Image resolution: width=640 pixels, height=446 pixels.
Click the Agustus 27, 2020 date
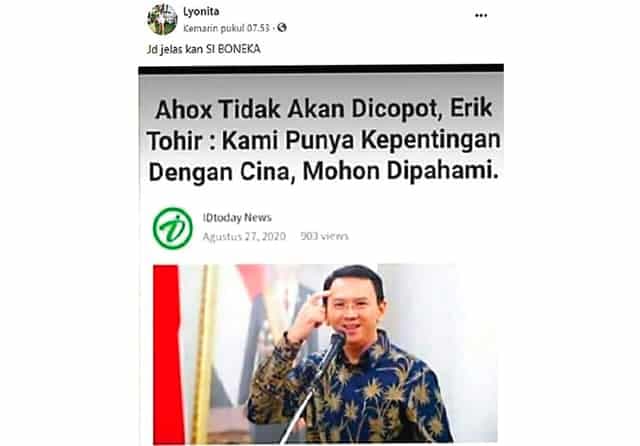point(244,236)
